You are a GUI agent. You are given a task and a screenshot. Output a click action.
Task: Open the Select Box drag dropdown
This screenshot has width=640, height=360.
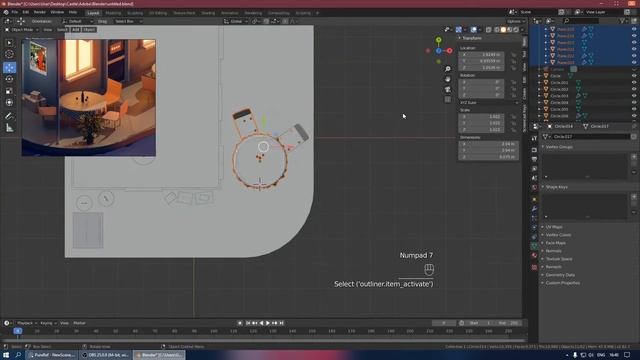coord(128,21)
